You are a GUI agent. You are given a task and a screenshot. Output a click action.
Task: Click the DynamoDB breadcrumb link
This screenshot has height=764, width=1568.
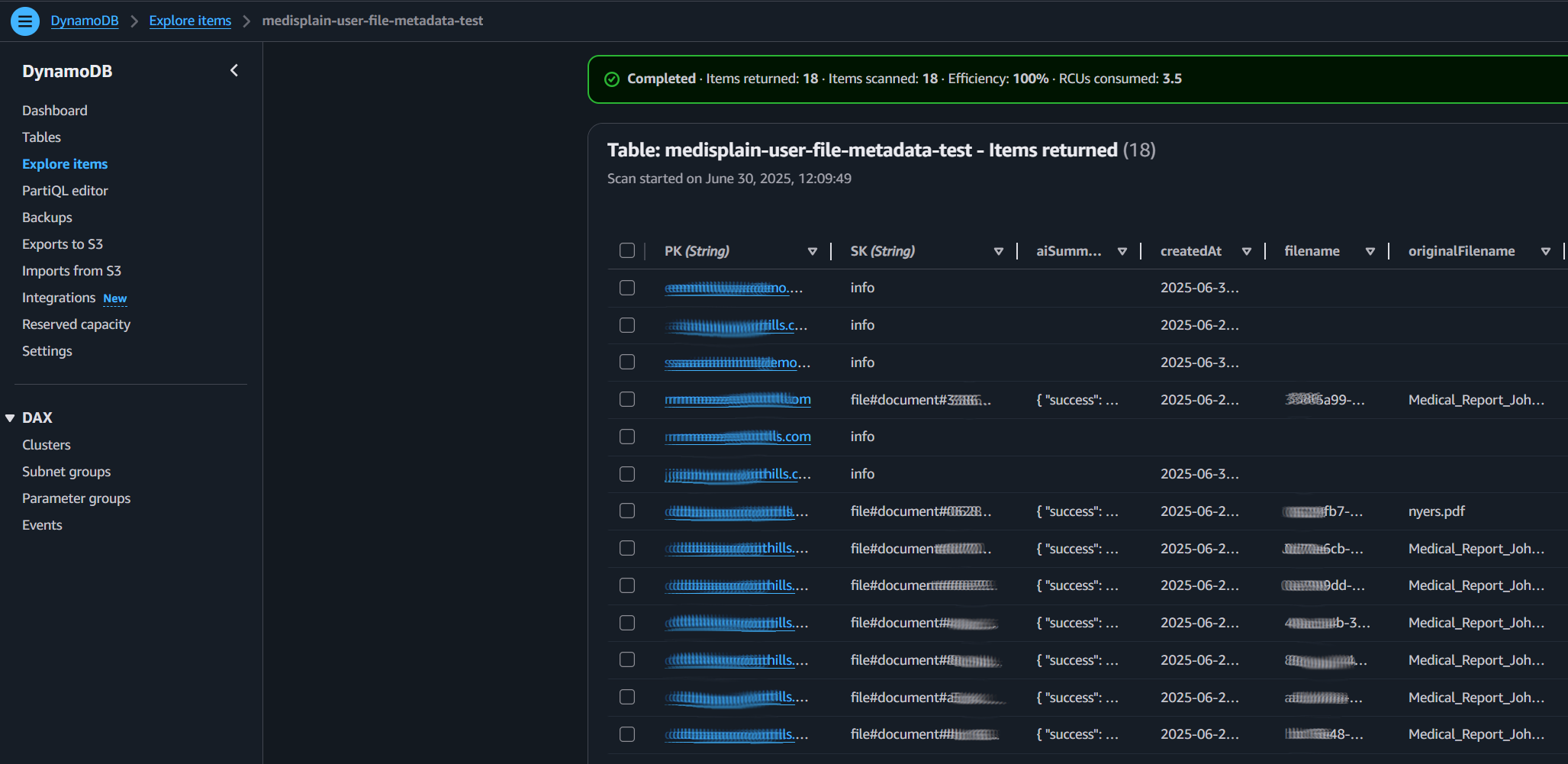pyautogui.click(x=85, y=21)
